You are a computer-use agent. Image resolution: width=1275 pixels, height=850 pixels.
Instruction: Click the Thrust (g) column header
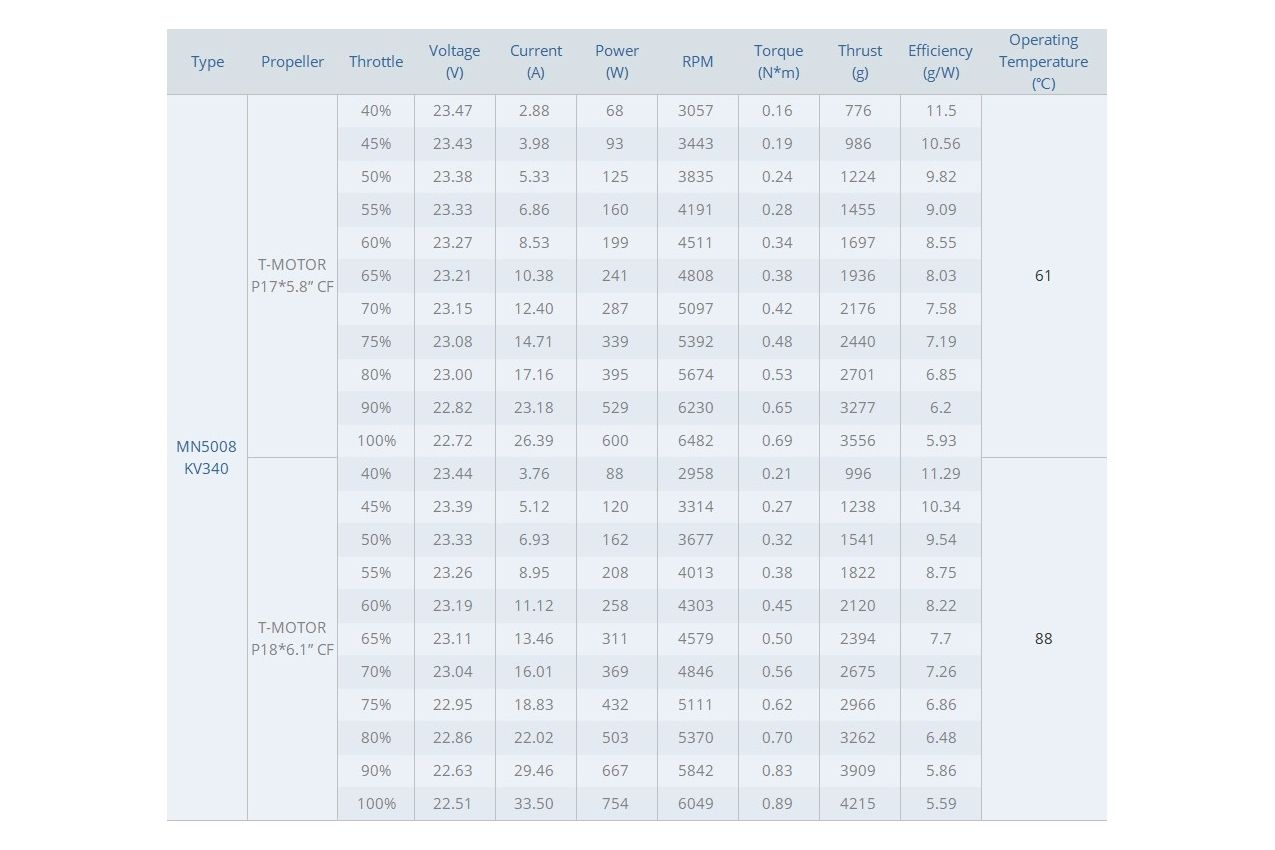coord(860,62)
